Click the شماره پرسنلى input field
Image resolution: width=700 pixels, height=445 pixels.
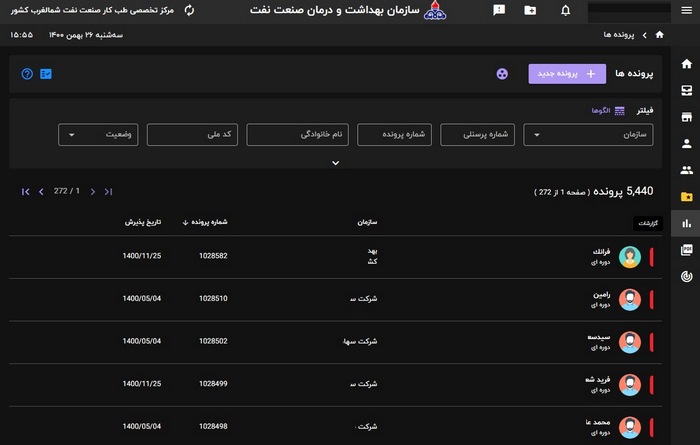tap(477, 134)
